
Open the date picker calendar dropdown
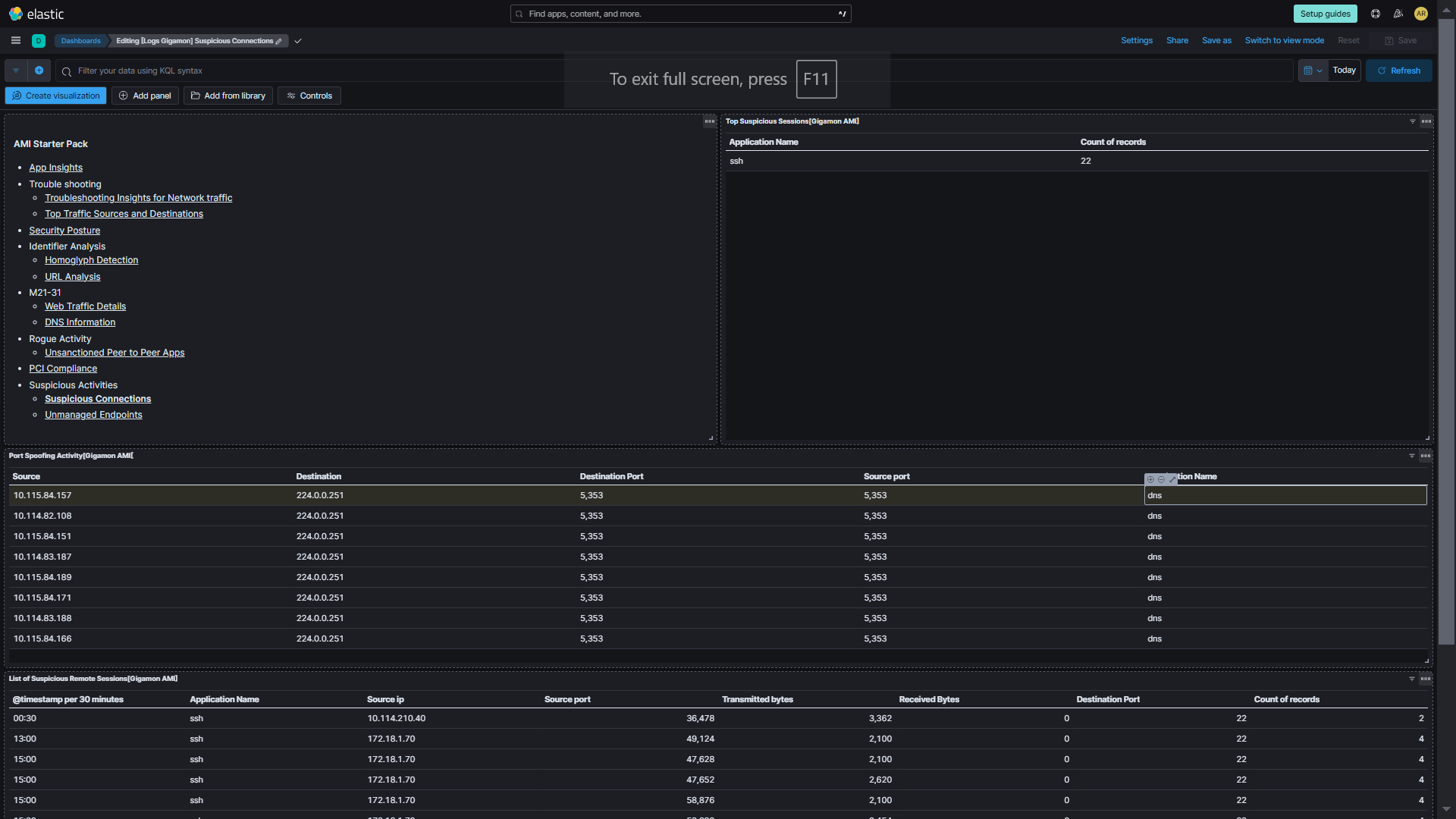(1313, 71)
